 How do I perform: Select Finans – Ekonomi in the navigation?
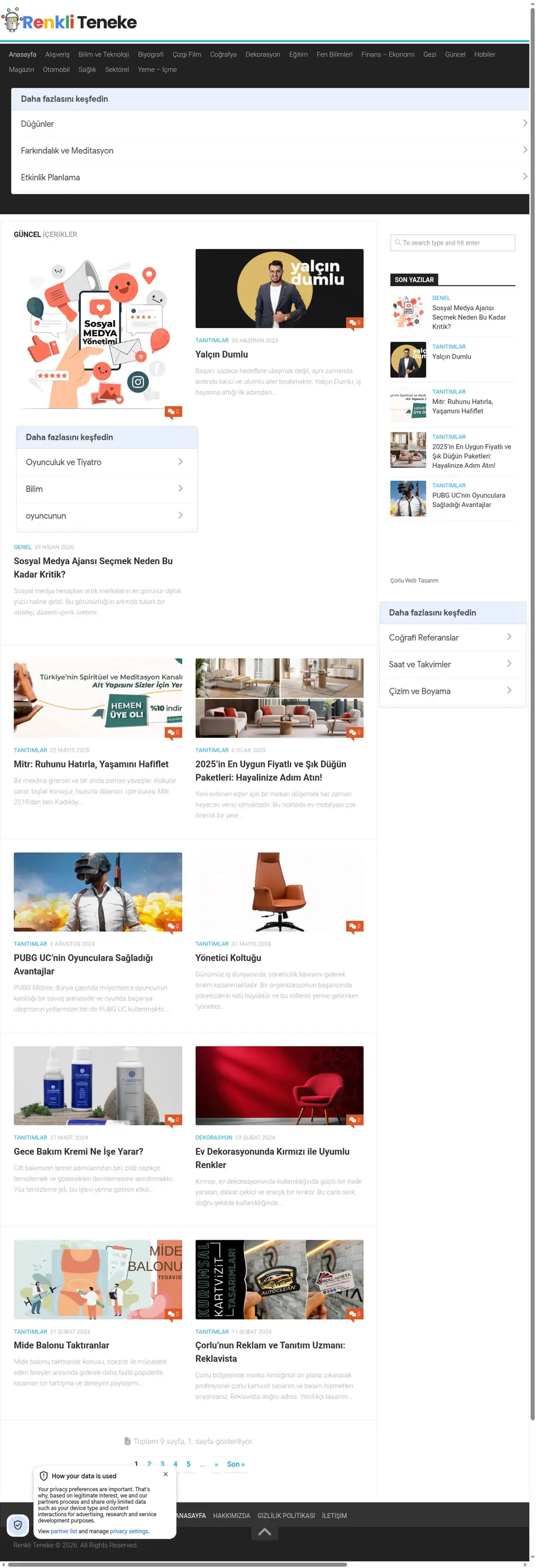pyautogui.click(x=387, y=54)
